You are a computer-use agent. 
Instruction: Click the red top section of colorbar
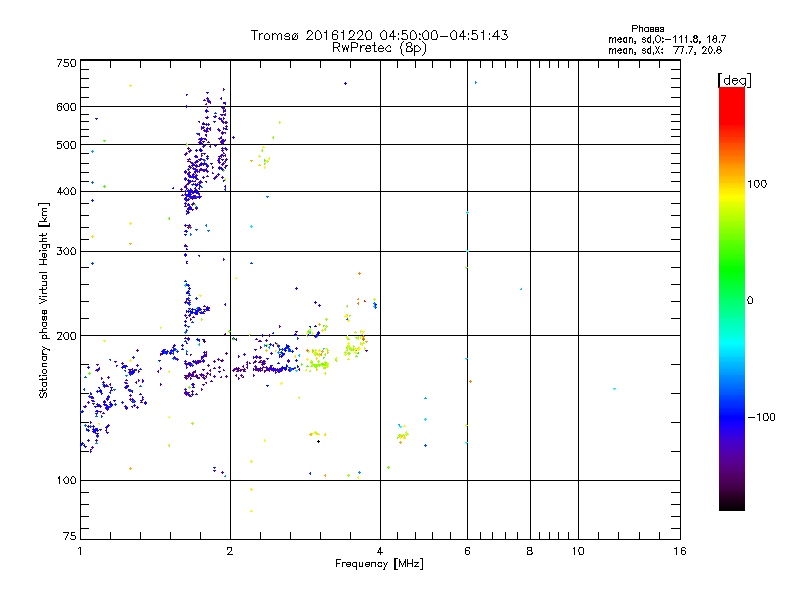[732, 105]
